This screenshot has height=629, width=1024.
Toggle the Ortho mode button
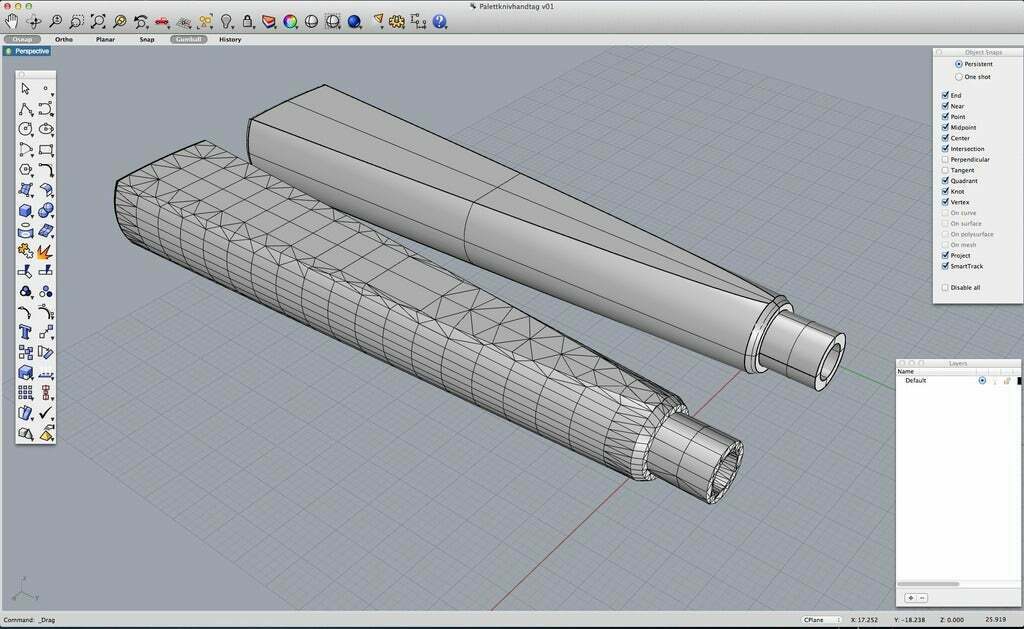coord(64,39)
